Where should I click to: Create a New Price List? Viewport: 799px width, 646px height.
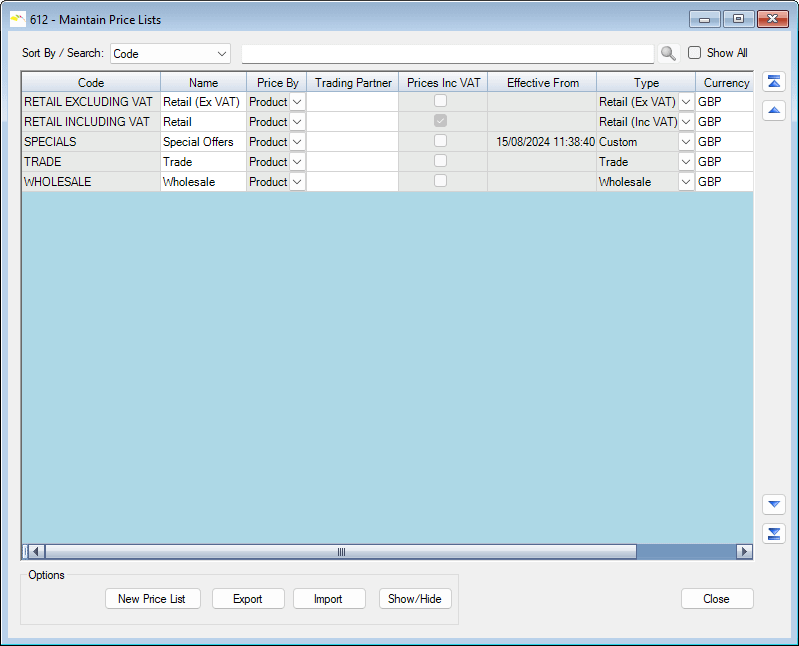coord(152,599)
